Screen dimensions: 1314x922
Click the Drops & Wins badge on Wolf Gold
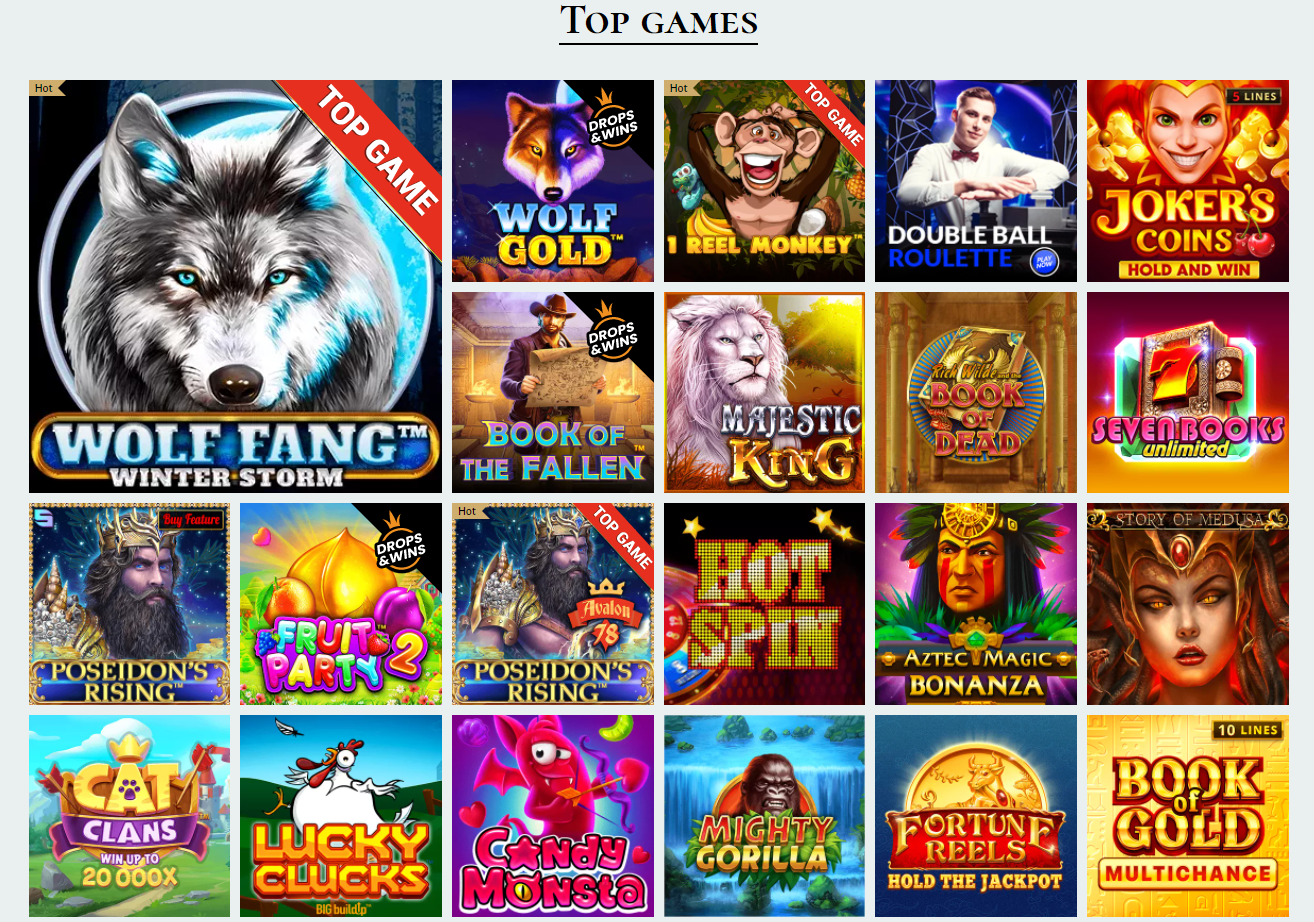(613, 120)
